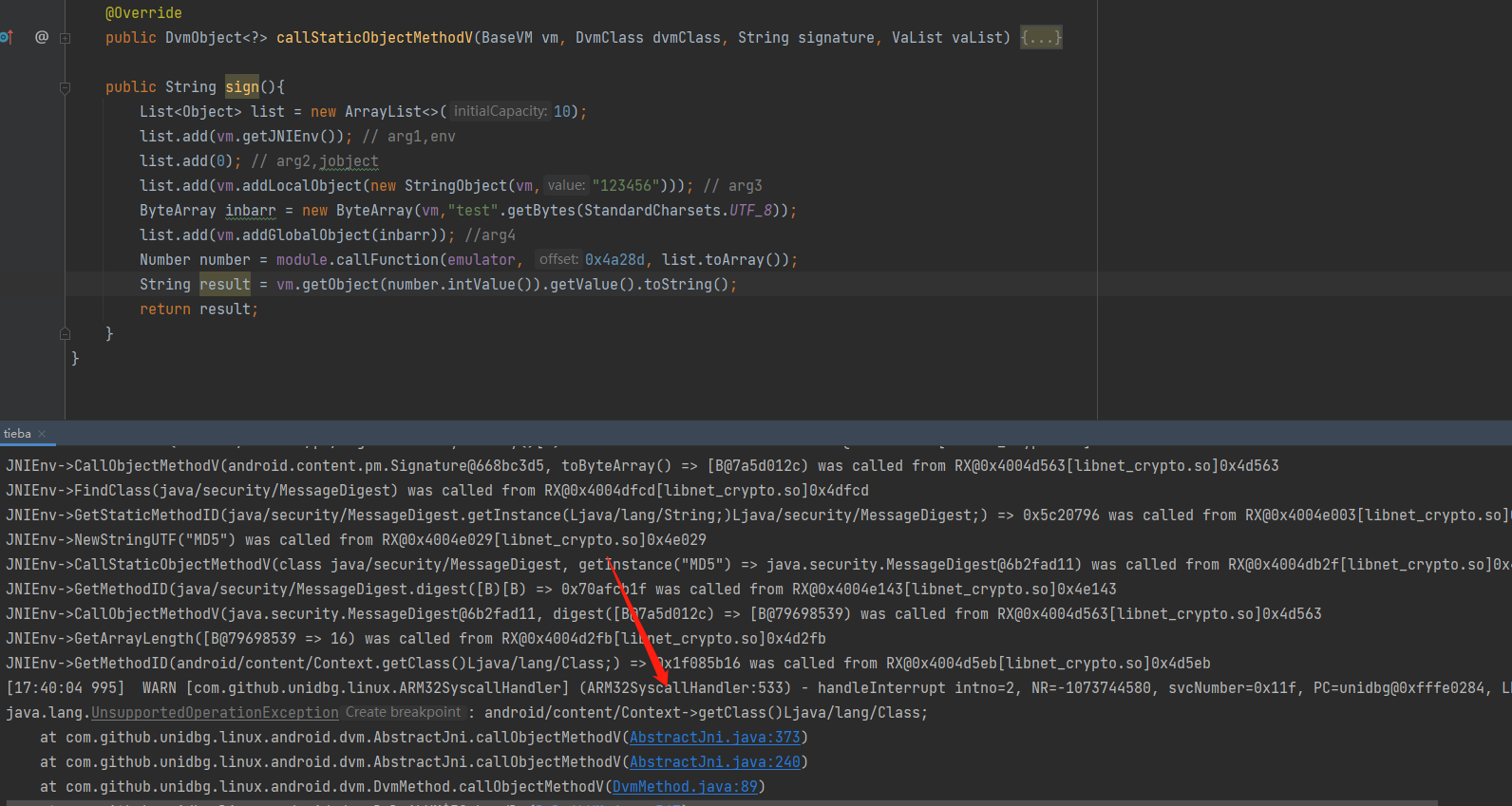Open the DvmMethod.java:89 stack link
1512x806 pixels.
[685, 787]
